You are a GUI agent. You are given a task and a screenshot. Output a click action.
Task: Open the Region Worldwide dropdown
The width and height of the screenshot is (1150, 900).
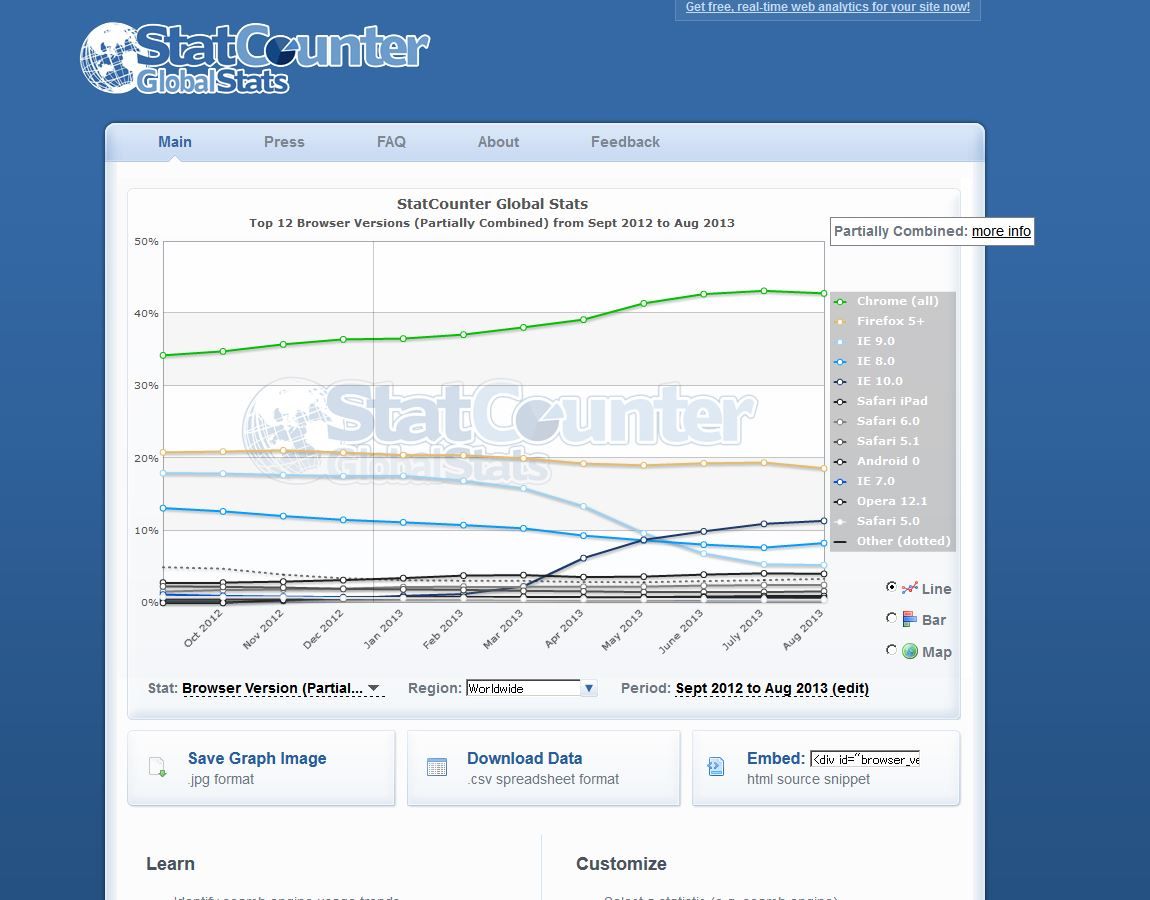[x=530, y=687]
